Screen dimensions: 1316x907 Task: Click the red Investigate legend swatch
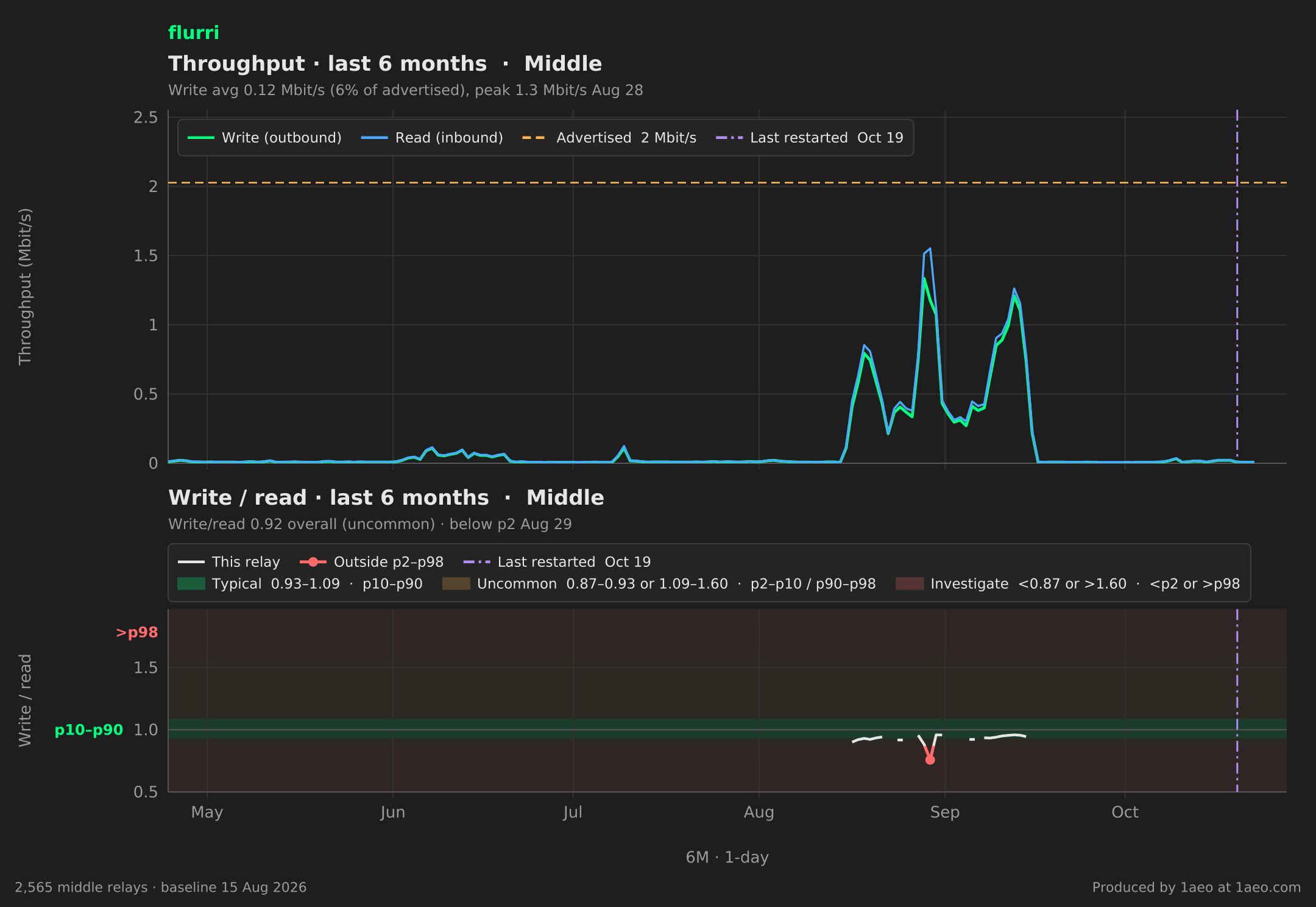(x=910, y=584)
